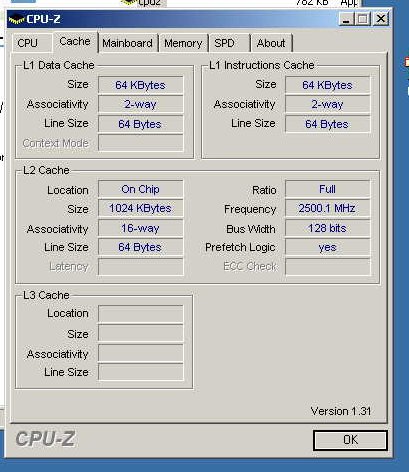Image resolution: width=409 pixels, height=472 pixels.
Task: Click the OK button
Action: pyautogui.click(x=350, y=440)
